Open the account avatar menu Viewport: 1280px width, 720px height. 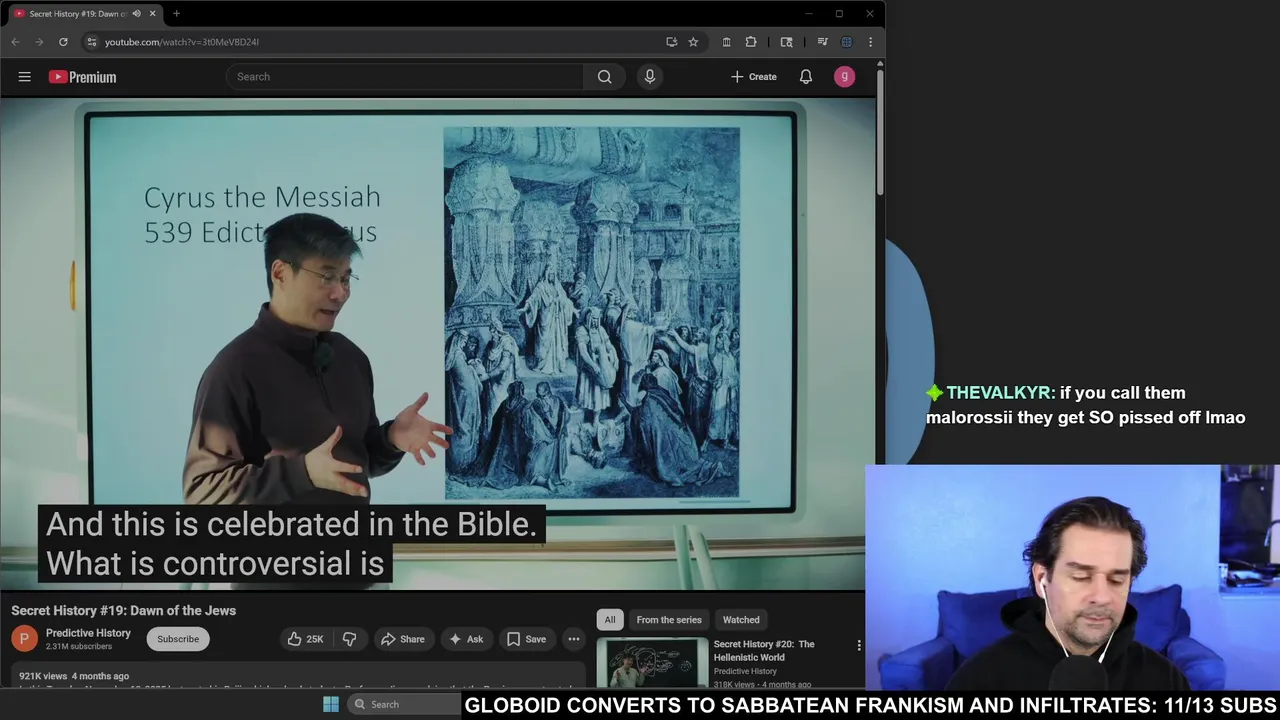(845, 77)
